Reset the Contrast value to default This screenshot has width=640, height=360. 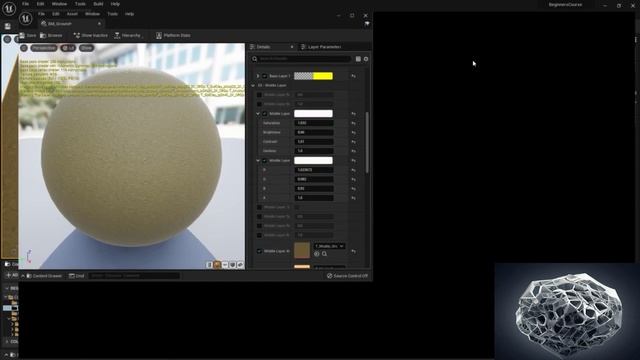pos(353,142)
